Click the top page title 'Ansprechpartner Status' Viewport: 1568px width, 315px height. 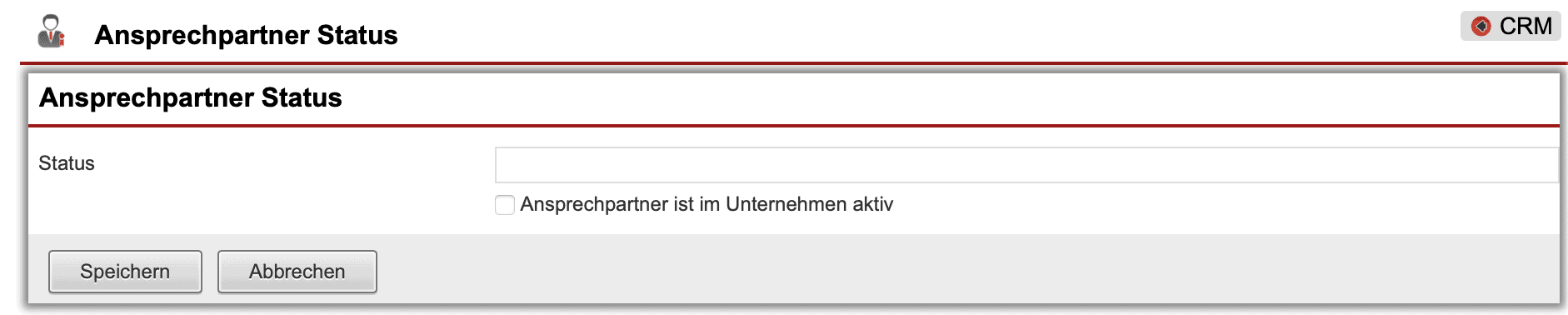pos(246,35)
